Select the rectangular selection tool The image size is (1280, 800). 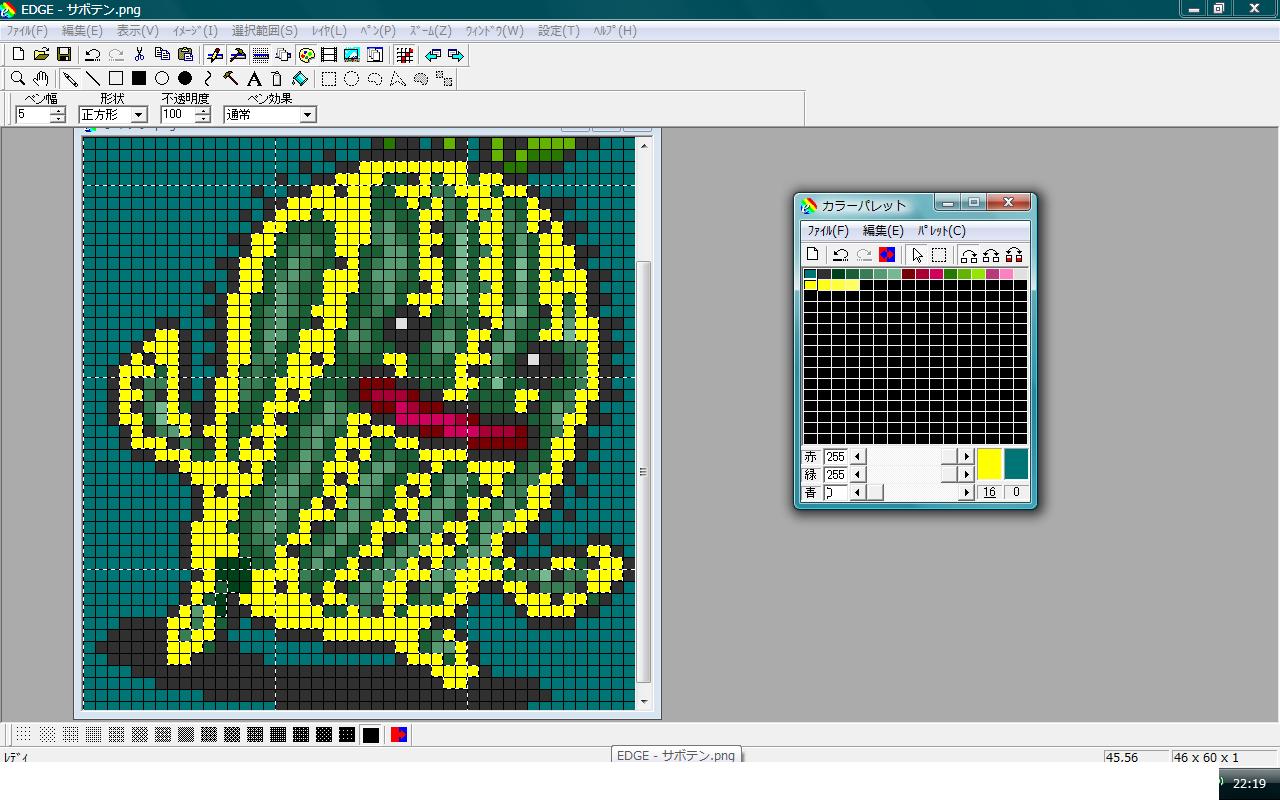click(x=329, y=78)
